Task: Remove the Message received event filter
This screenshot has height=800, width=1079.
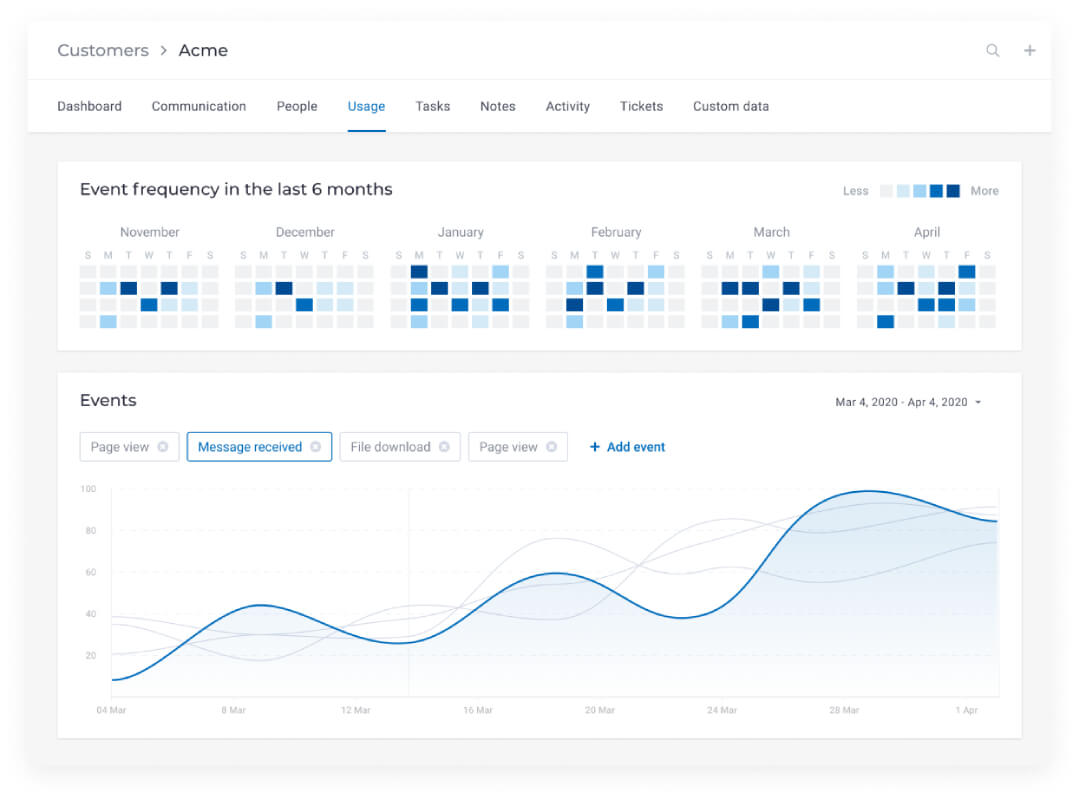Action: [315, 446]
